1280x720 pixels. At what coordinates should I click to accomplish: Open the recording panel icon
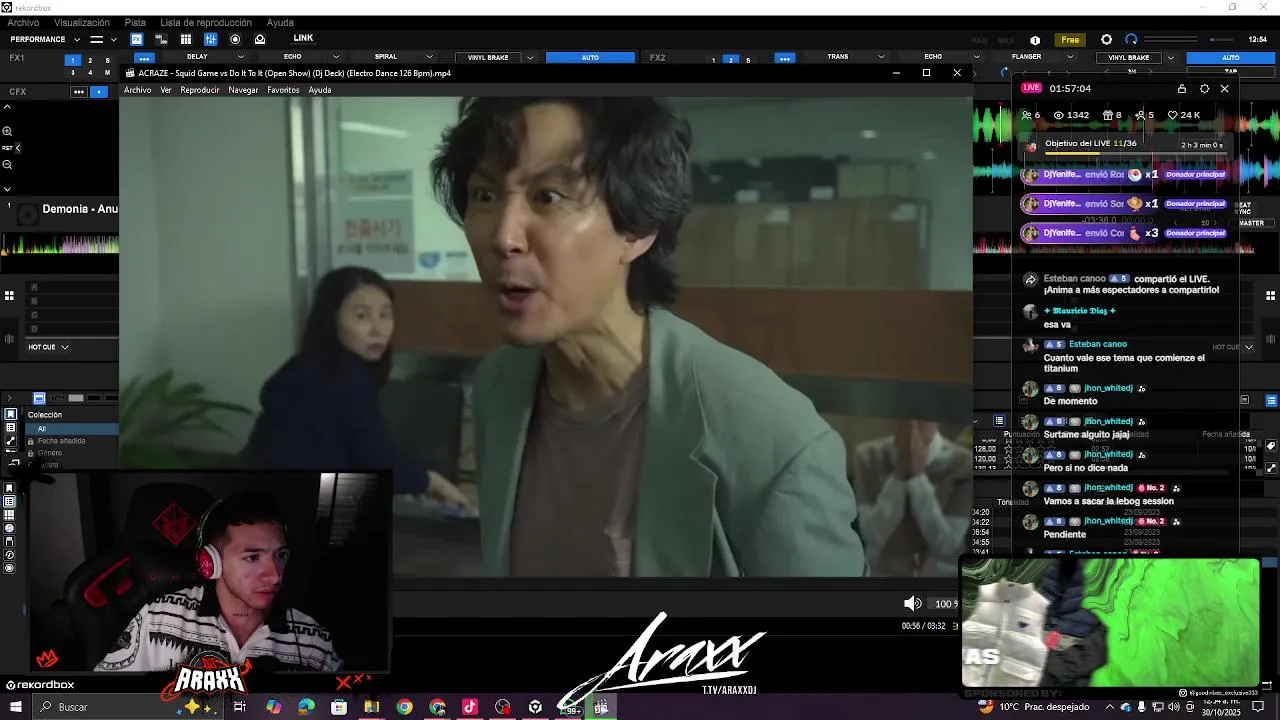(x=235, y=39)
